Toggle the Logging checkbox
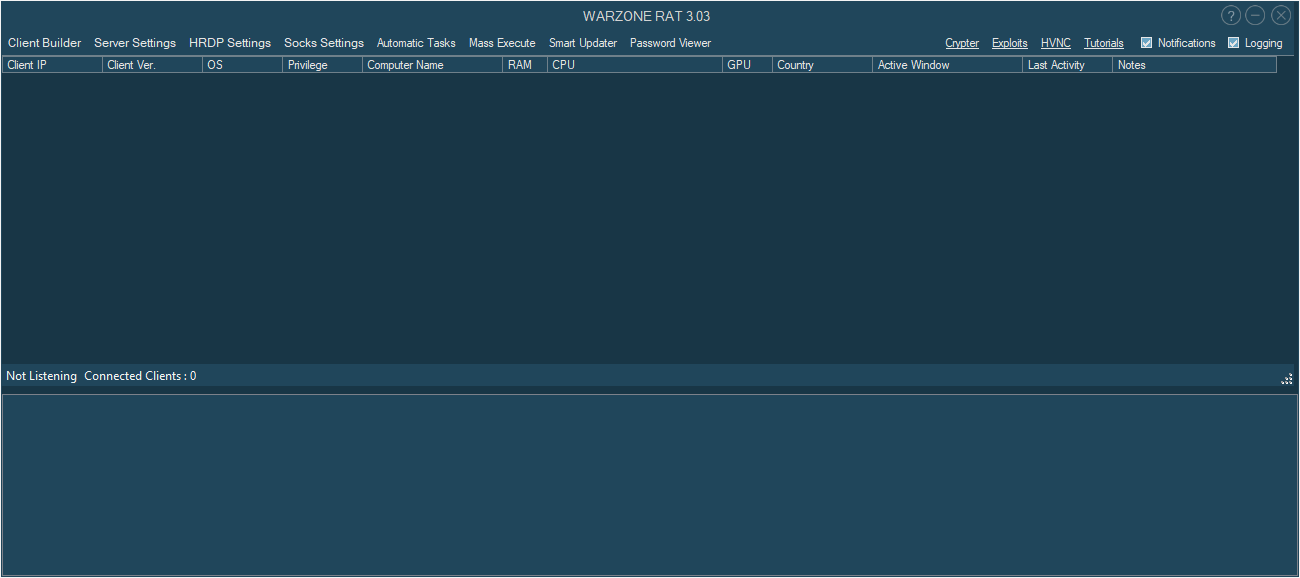 tap(1234, 43)
